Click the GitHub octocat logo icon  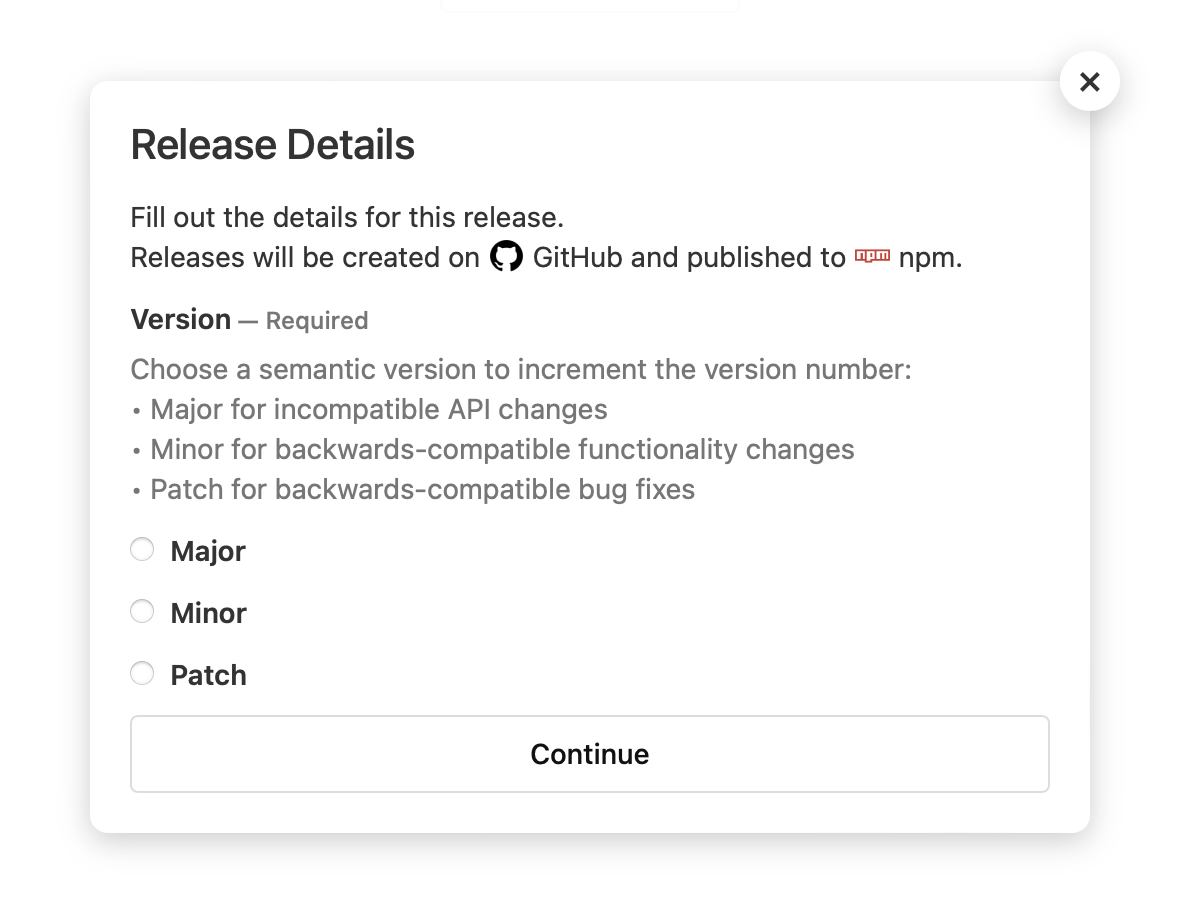coord(506,257)
